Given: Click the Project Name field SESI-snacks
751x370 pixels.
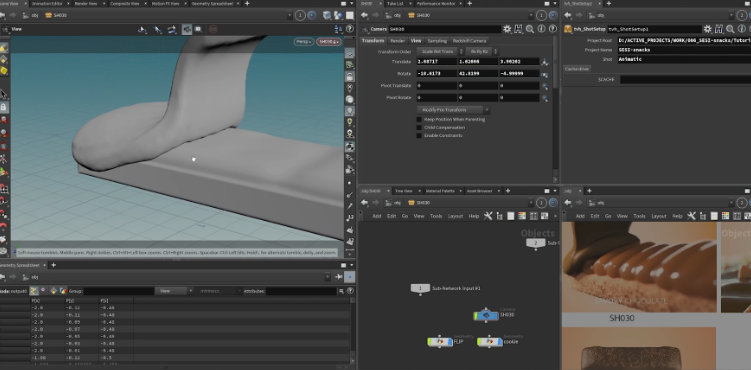Looking at the screenshot, I should point(684,50).
